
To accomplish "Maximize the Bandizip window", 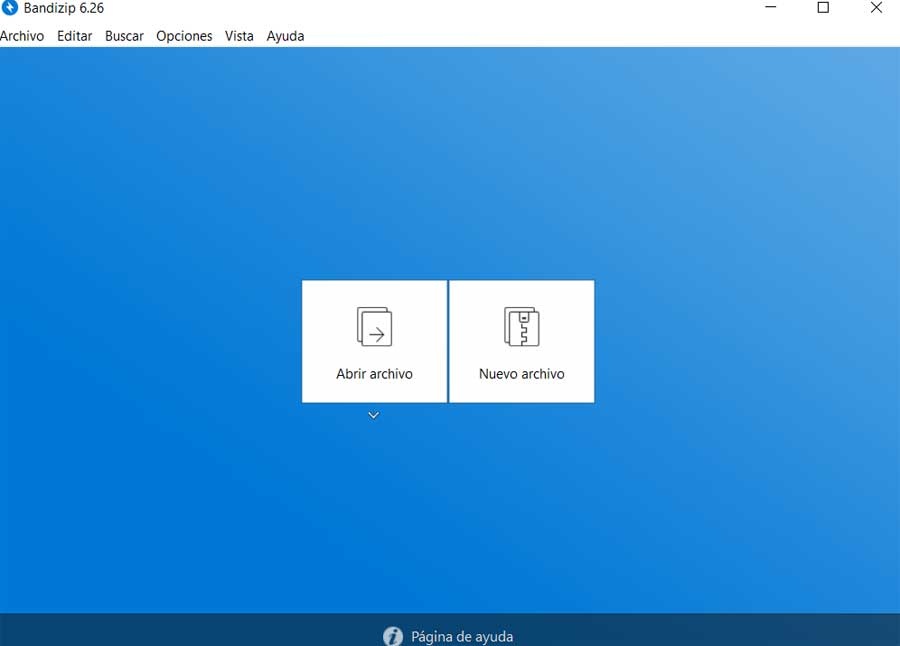I will (x=823, y=7).
